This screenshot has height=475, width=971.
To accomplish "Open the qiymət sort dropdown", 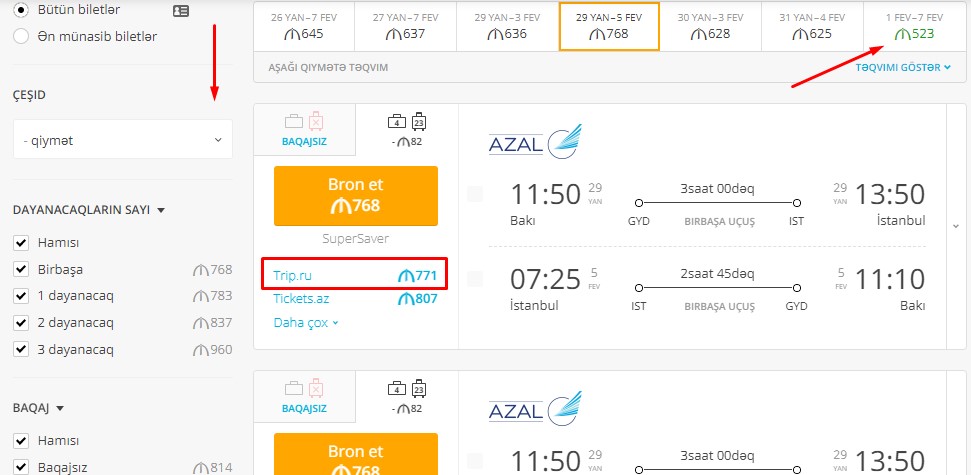I will [x=123, y=139].
